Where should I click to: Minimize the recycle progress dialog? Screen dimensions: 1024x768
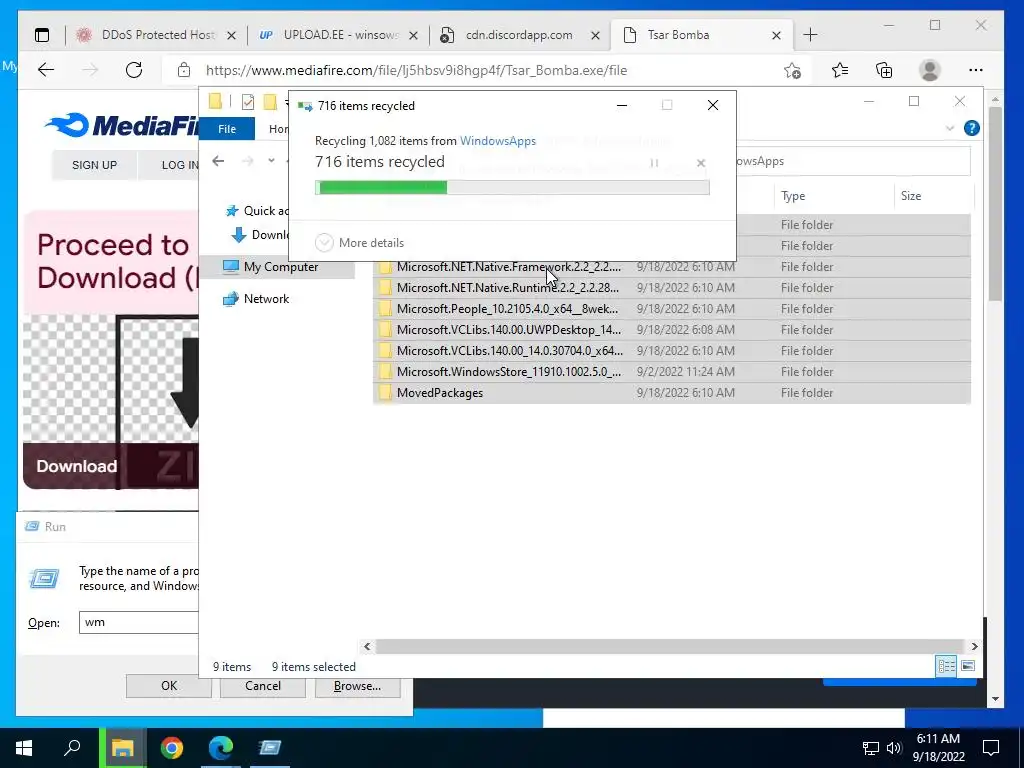pyautogui.click(x=622, y=105)
